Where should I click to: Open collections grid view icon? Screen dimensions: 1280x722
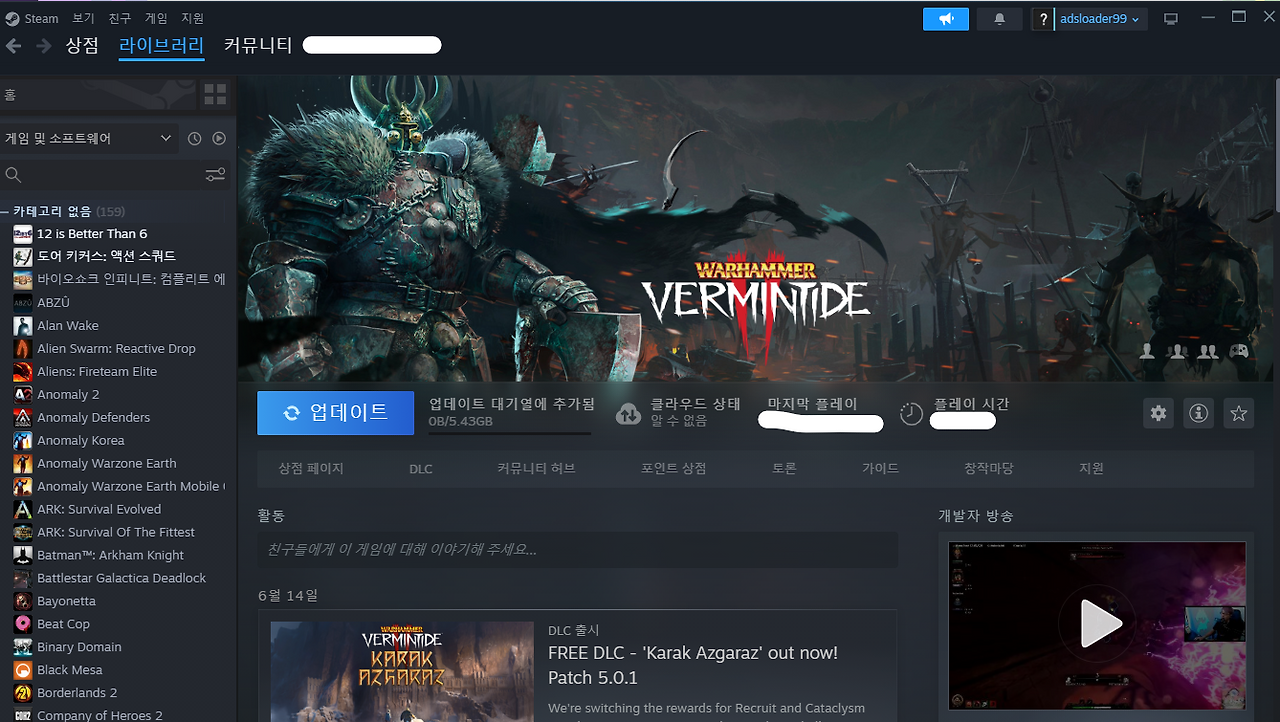(215, 95)
